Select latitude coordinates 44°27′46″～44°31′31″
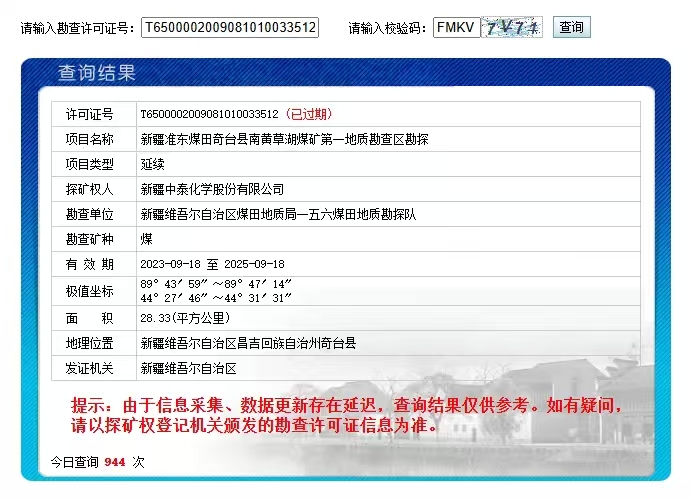 [216, 298]
